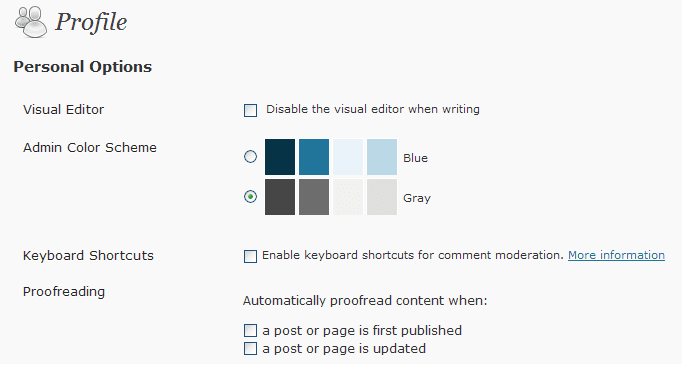Click the medium blue swatch in Blue scheme

(x=314, y=157)
